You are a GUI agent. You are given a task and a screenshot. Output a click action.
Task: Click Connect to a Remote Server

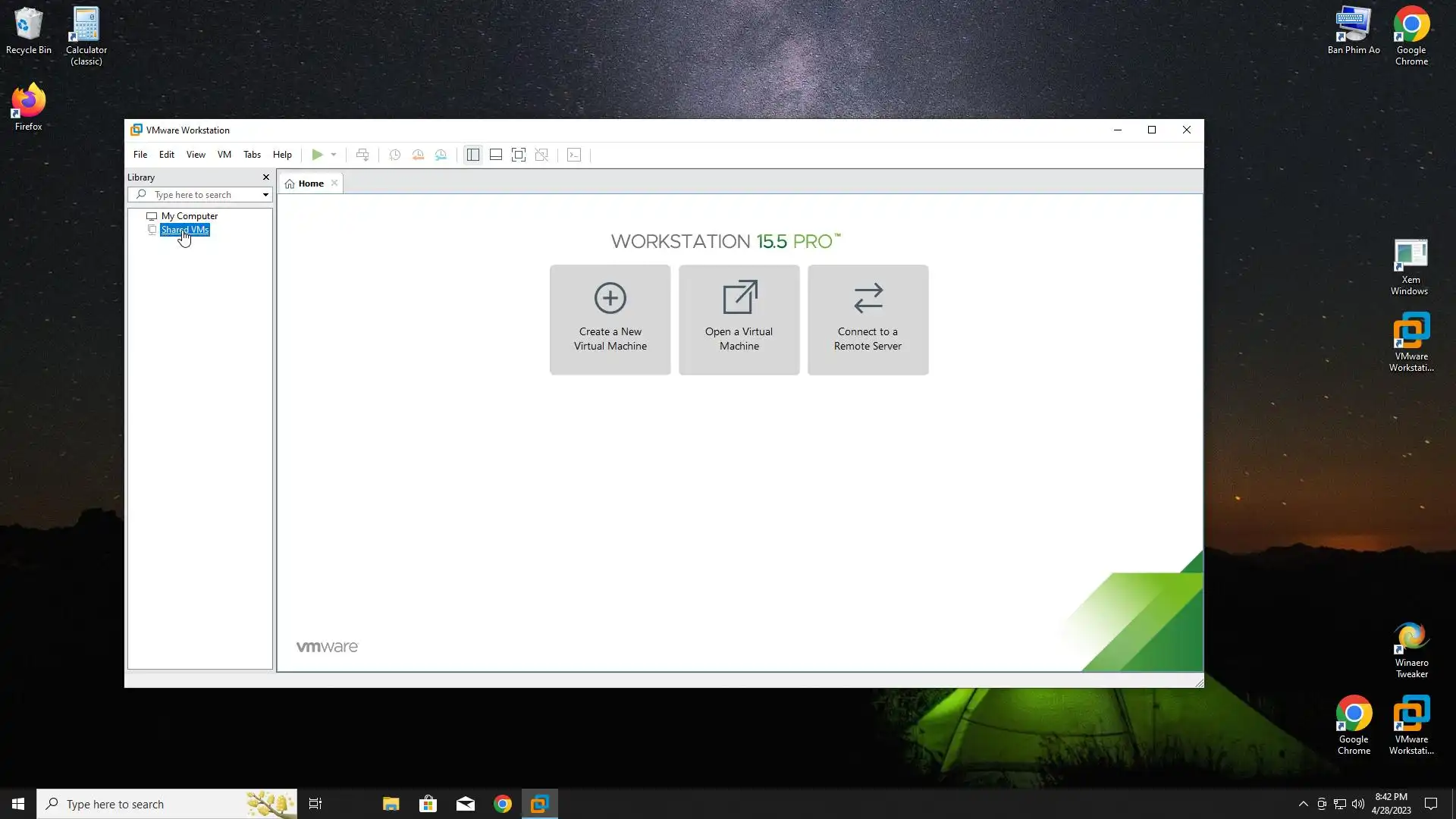868,319
